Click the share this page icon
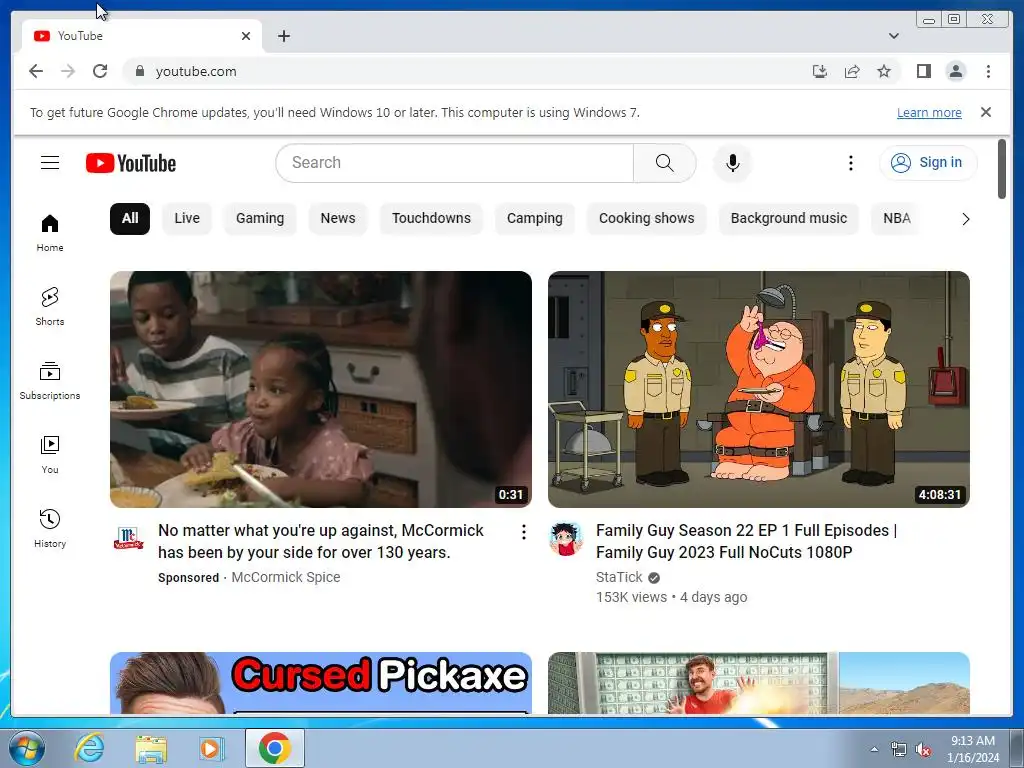The image size is (1024, 768). pyautogui.click(x=852, y=71)
